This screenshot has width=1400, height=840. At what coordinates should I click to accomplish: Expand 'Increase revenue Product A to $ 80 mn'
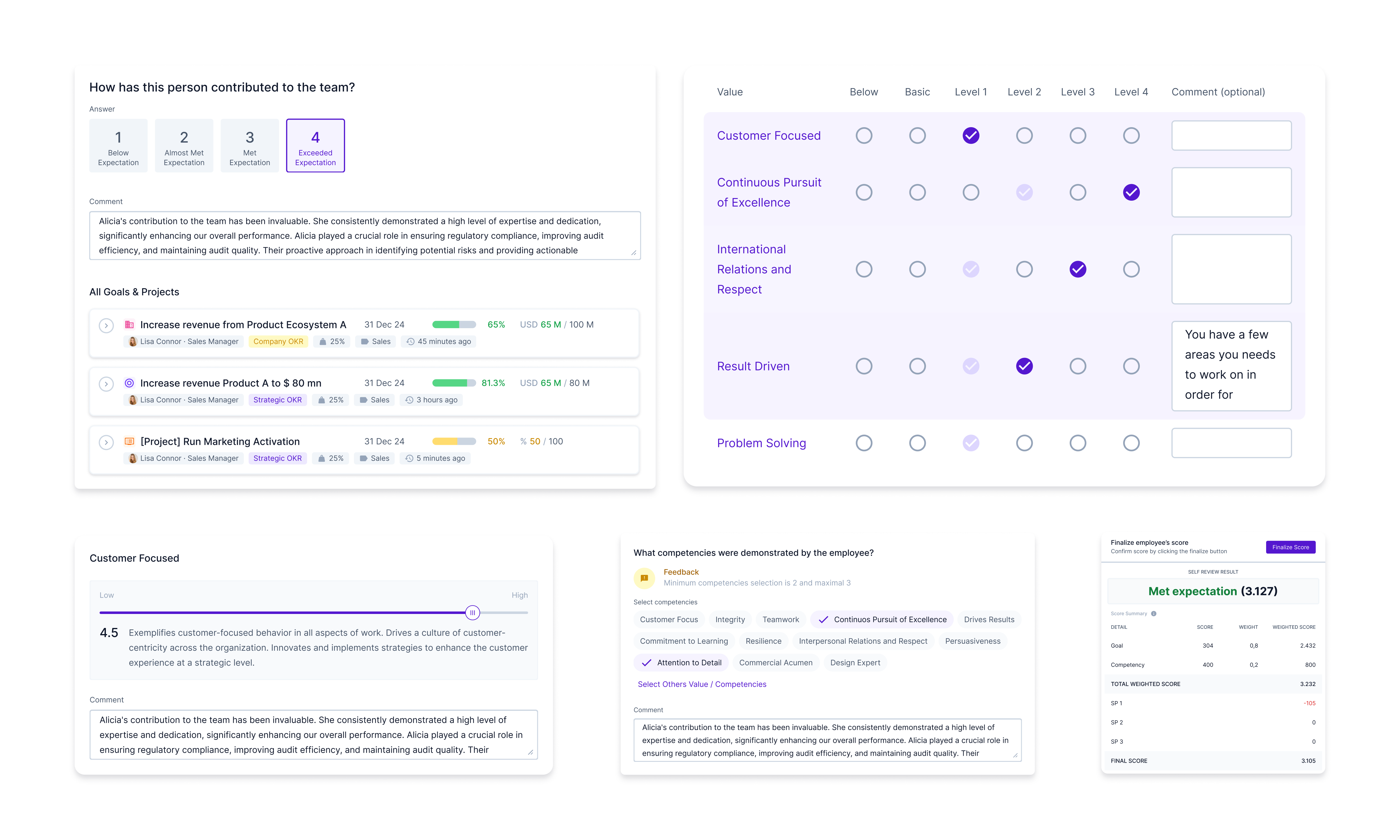[x=106, y=384]
